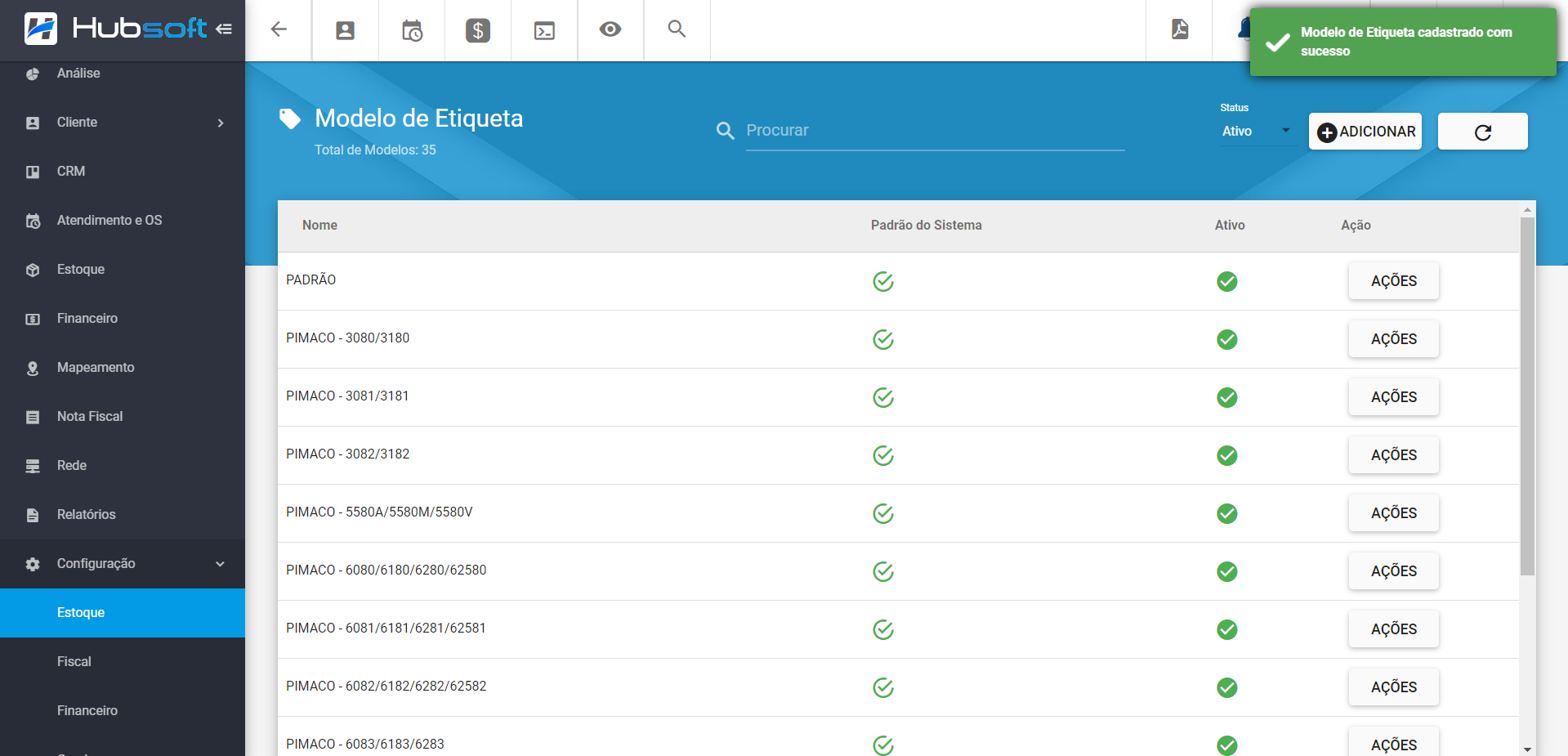Select Financeiro under Configuração
This screenshot has width=1568, height=756.
point(123,711)
